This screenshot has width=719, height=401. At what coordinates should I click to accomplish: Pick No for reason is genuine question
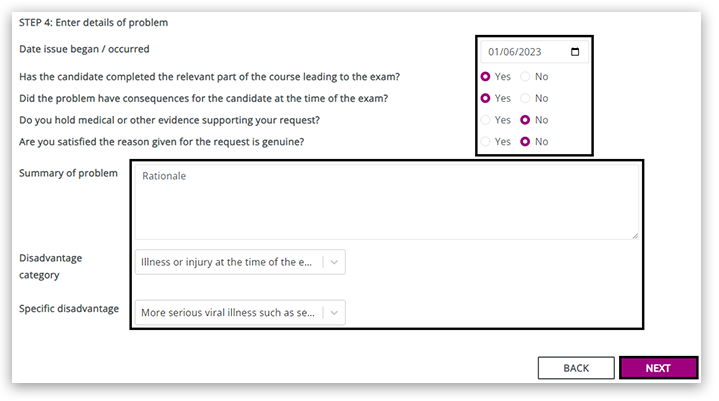526,142
